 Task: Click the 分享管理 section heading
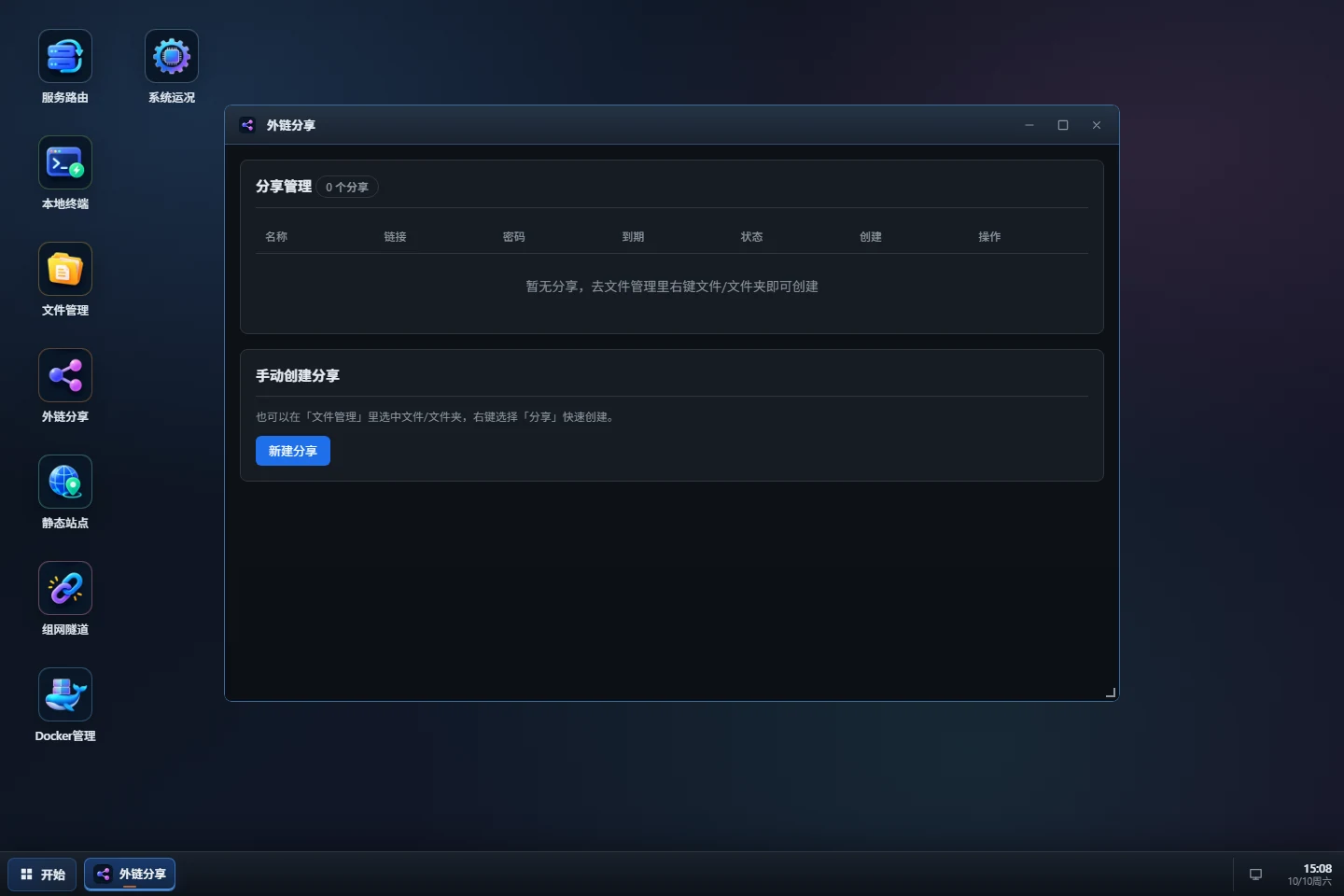(284, 187)
